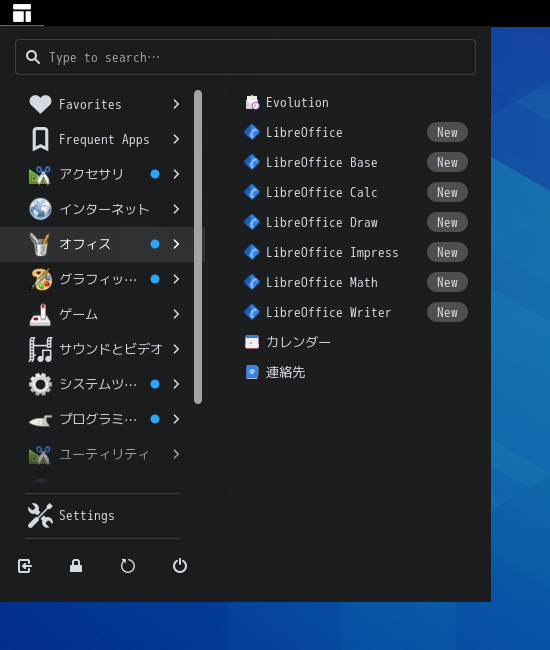Click the lock screen padlock icon

point(76,566)
